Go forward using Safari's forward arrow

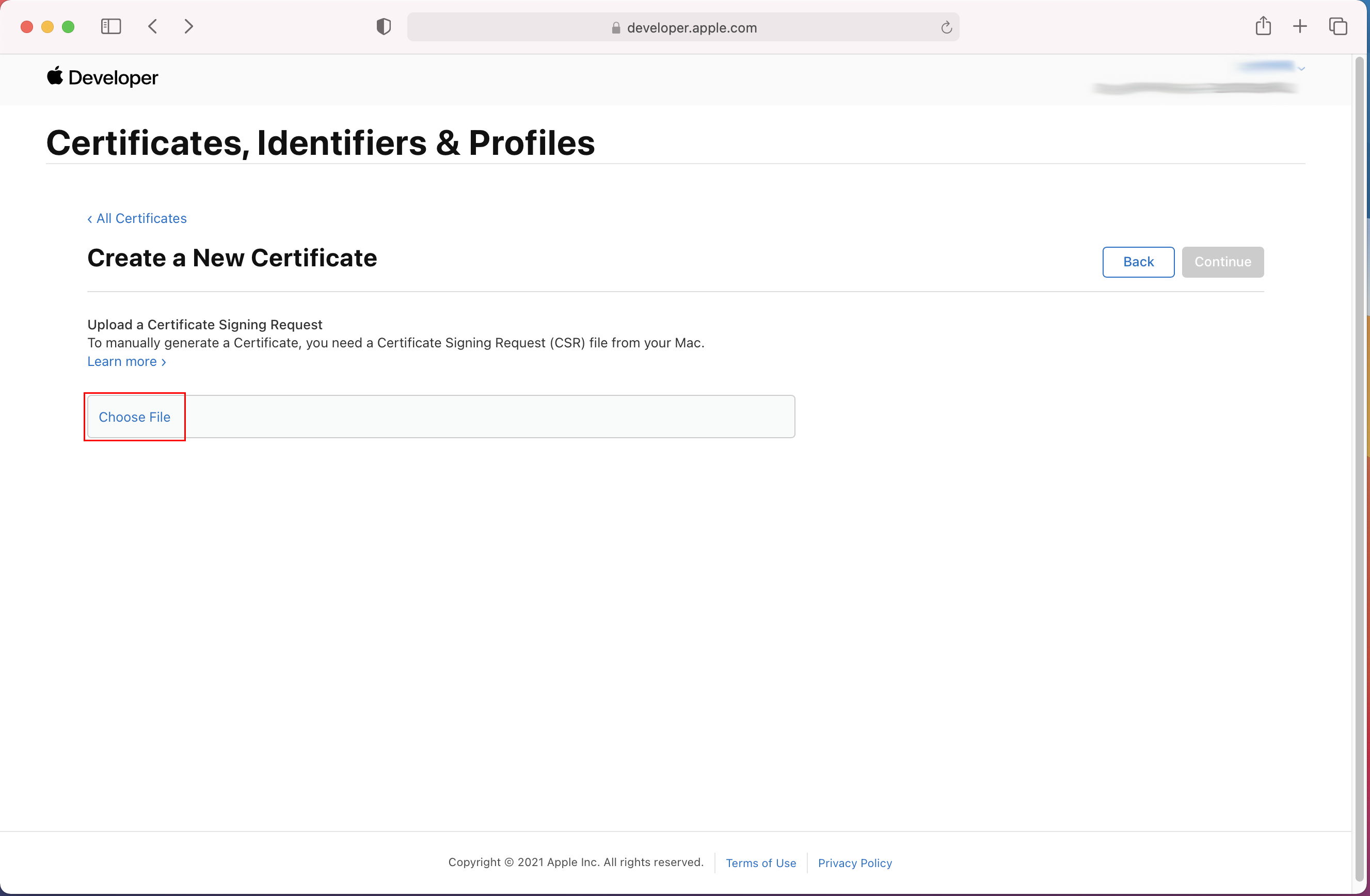[x=188, y=26]
